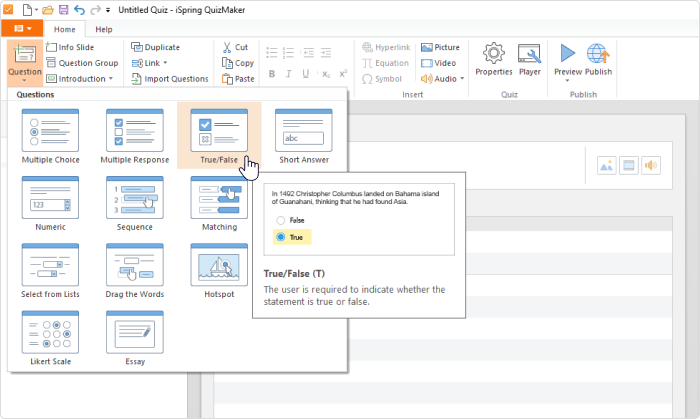The image size is (700, 419).
Task: Open quiz Properties
Action: coord(494,59)
